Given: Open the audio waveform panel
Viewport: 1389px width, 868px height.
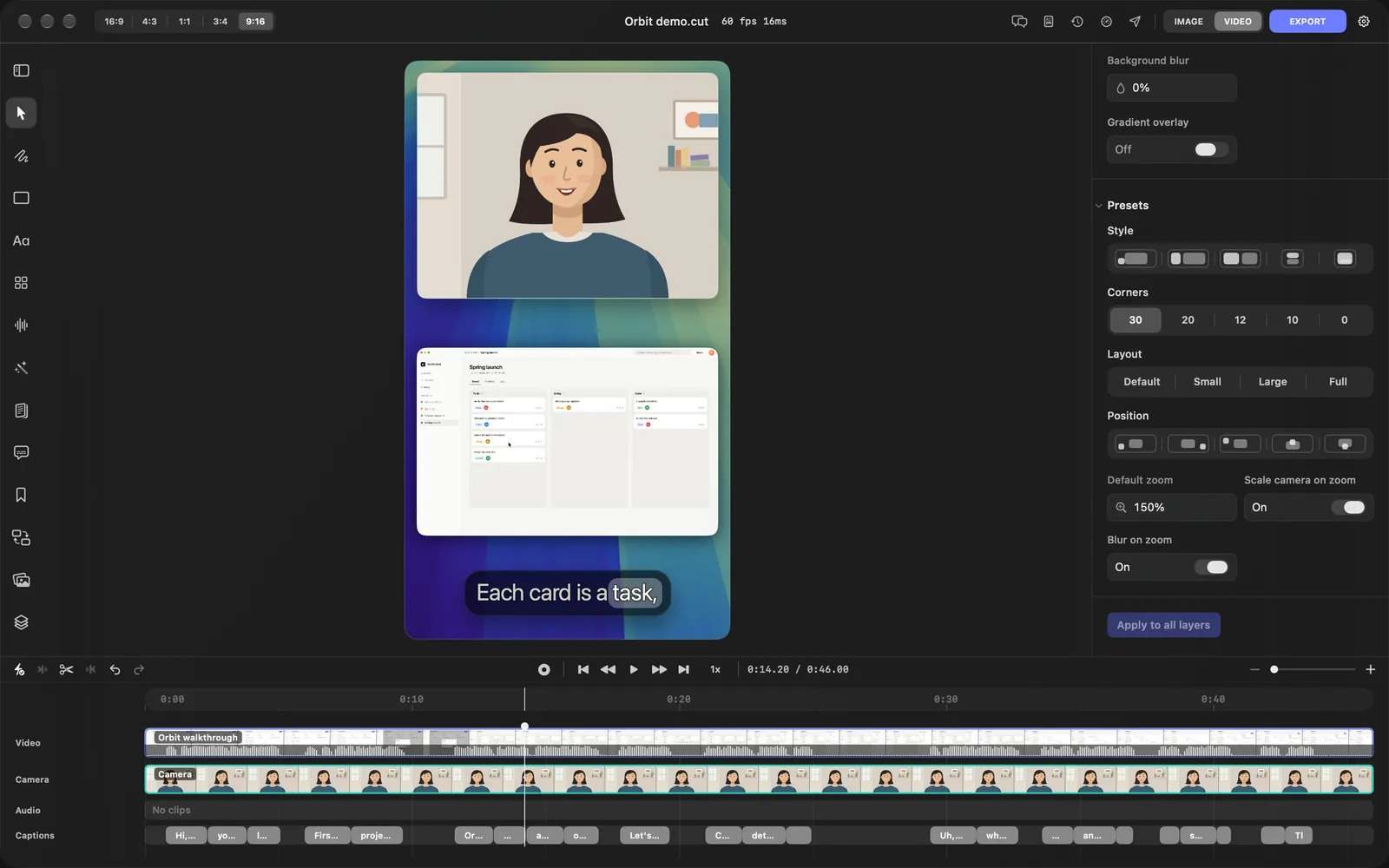Looking at the screenshot, I should click(22, 325).
